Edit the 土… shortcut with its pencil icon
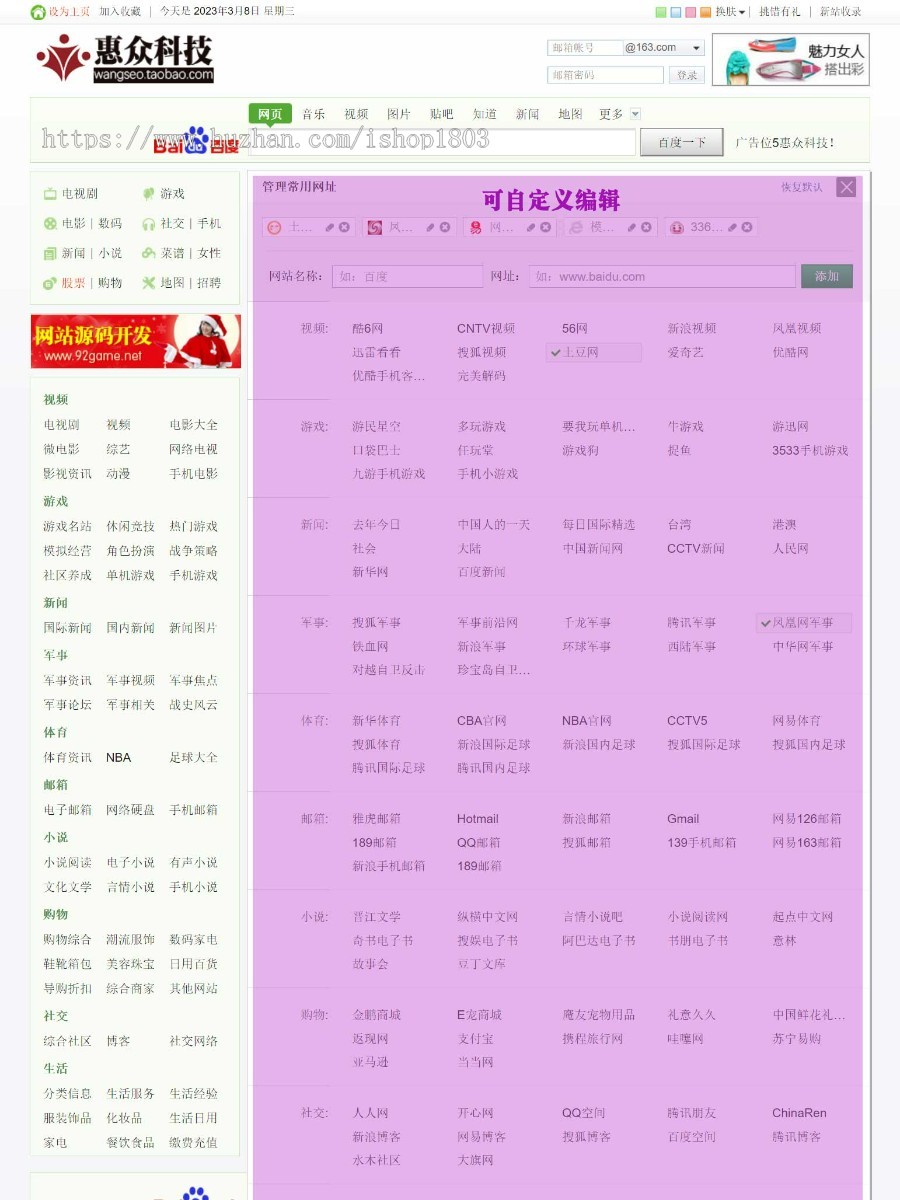 click(x=330, y=227)
